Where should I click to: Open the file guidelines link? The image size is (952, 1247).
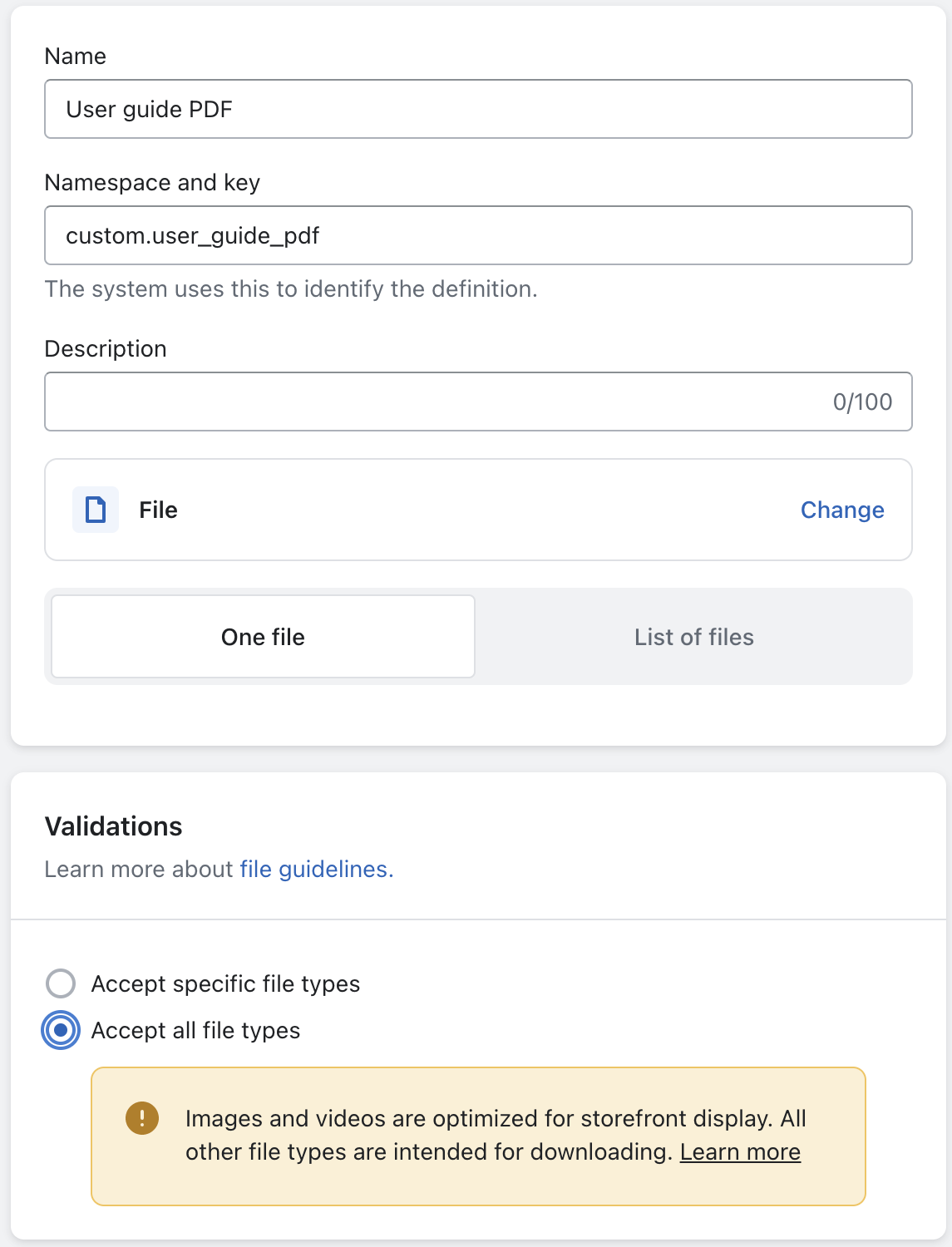(x=317, y=869)
